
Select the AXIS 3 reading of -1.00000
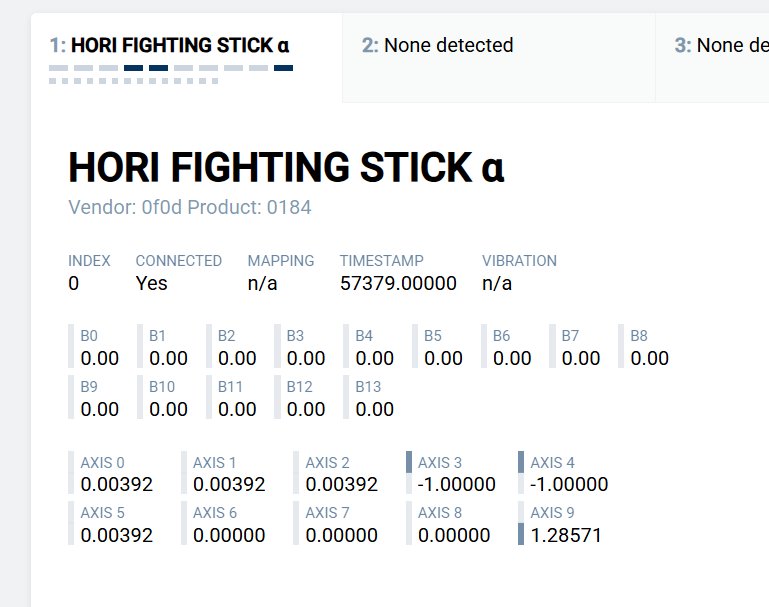pyautogui.click(x=456, y=484)
